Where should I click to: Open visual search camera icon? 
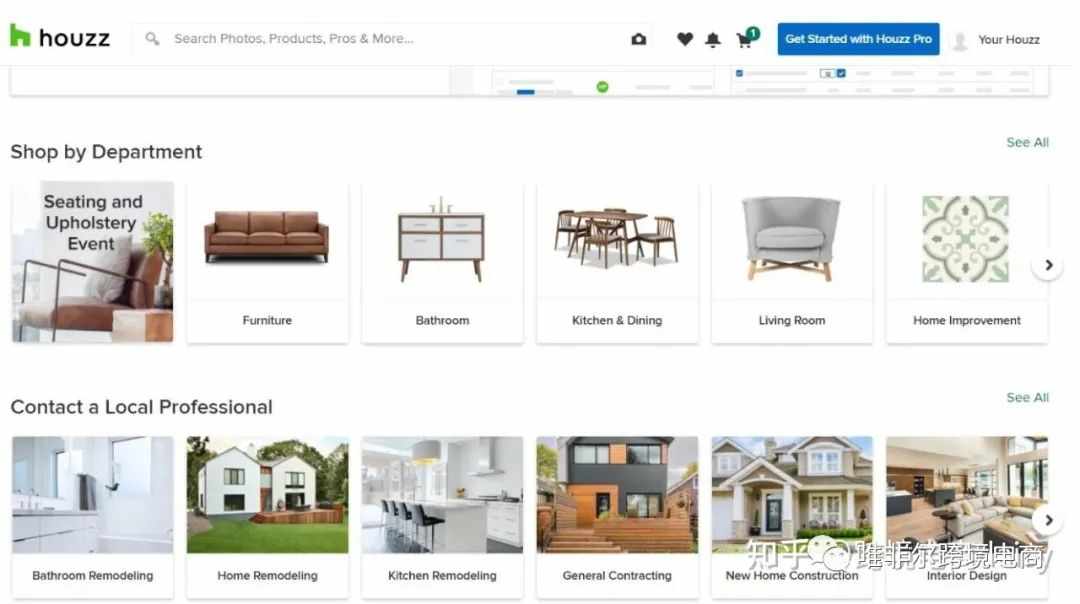click(x=638, y=39)
